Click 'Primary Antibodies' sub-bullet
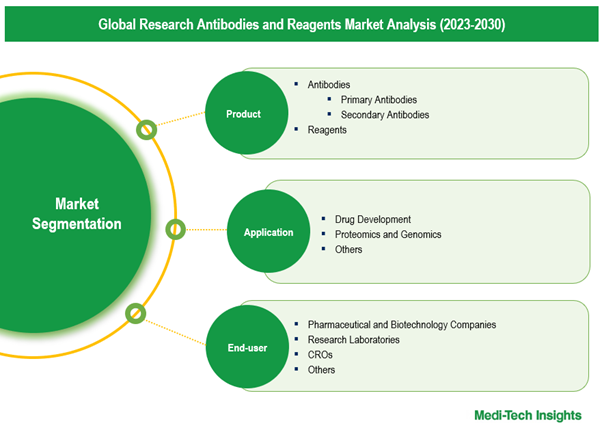This screenshot has width=602, height=428. [379, 100]
